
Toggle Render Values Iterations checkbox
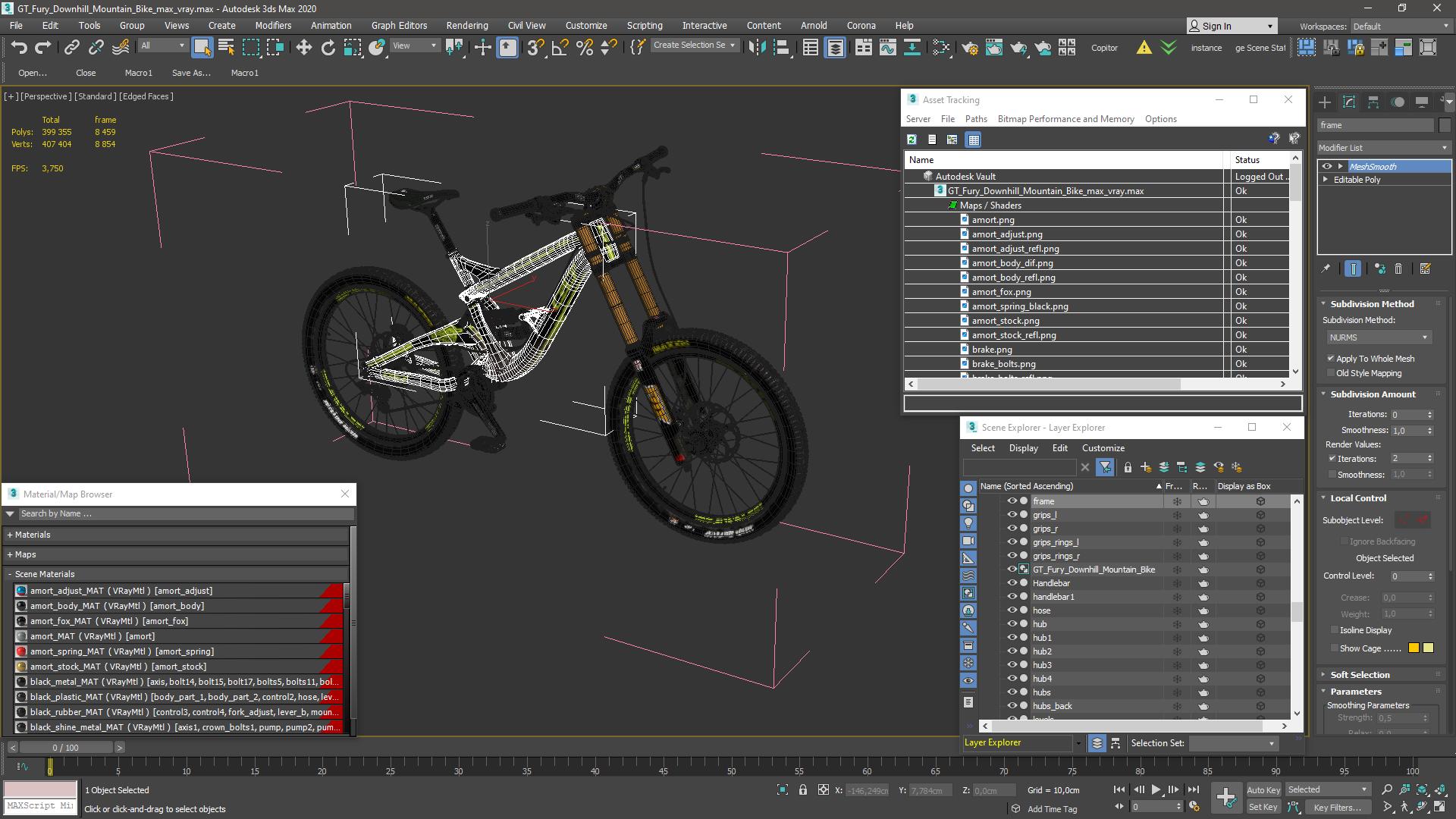1332,459
